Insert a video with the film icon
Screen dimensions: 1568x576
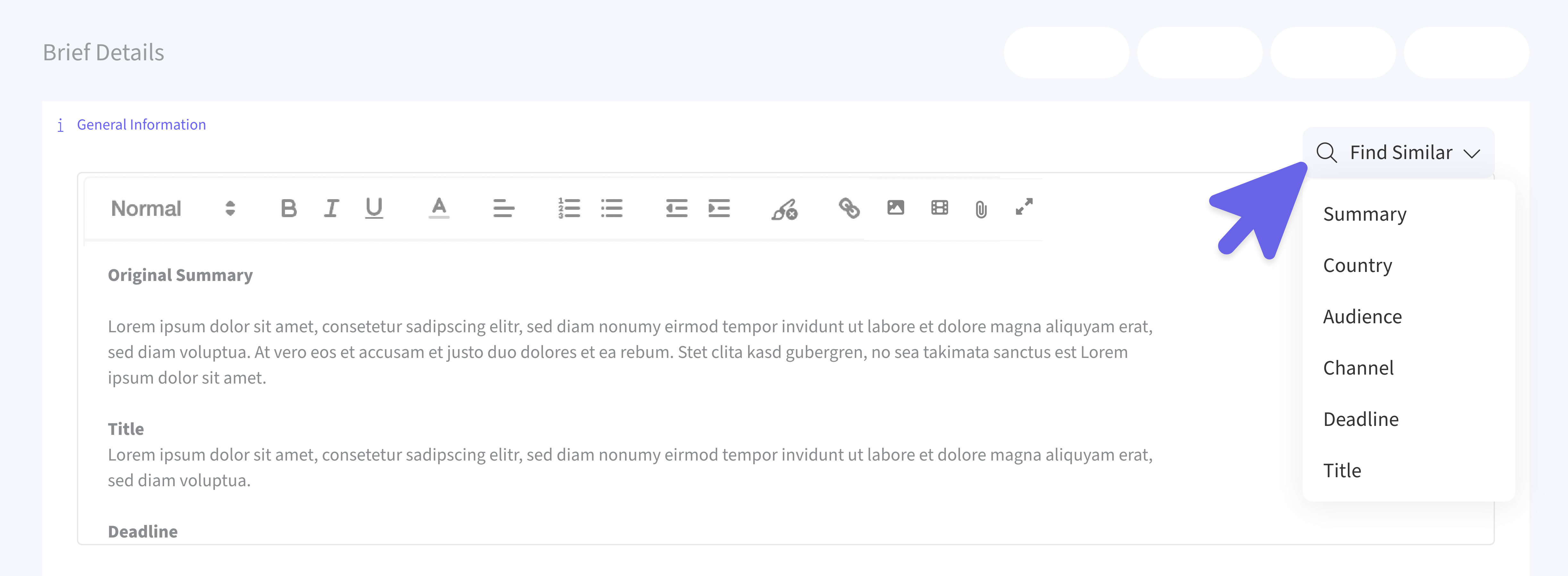click(x=939, y=208)
